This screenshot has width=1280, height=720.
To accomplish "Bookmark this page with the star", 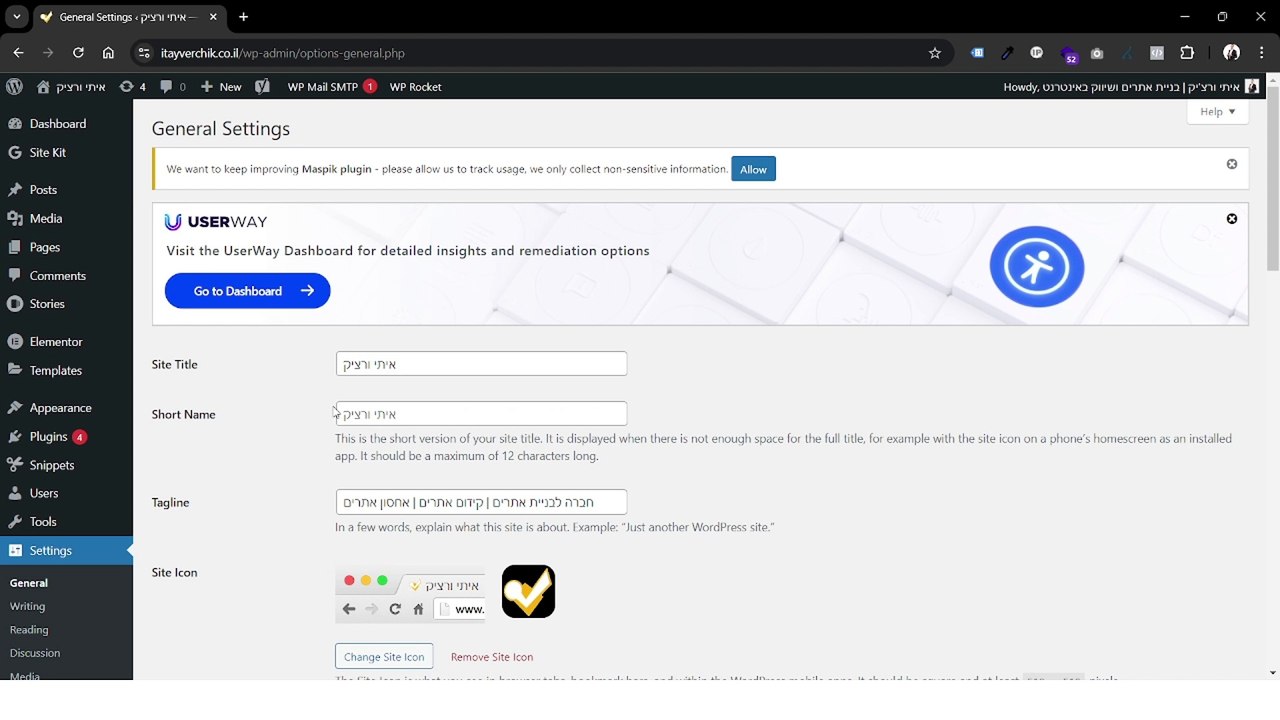I will (935, 53).
